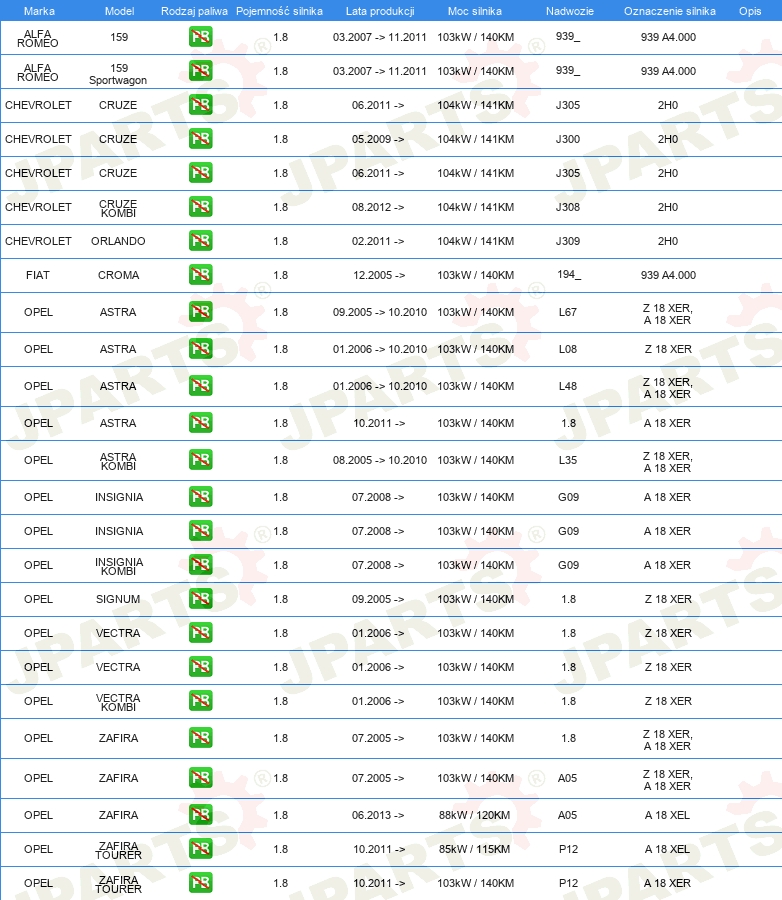Click the "159 Sportwagon" model cell
The image size is (782, 900).
tap(118, 74)
